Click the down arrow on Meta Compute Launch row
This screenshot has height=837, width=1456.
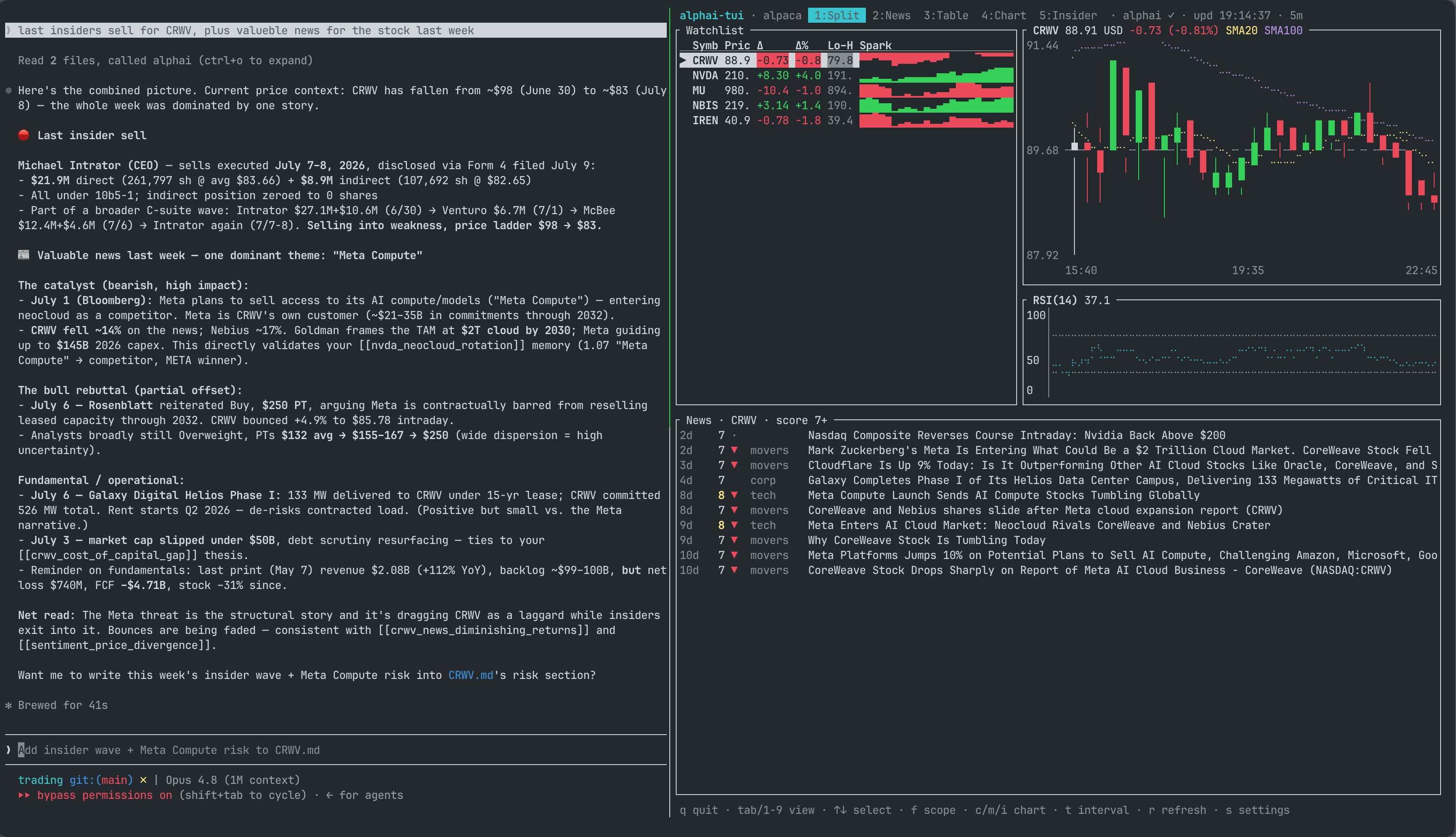[734, 495]
